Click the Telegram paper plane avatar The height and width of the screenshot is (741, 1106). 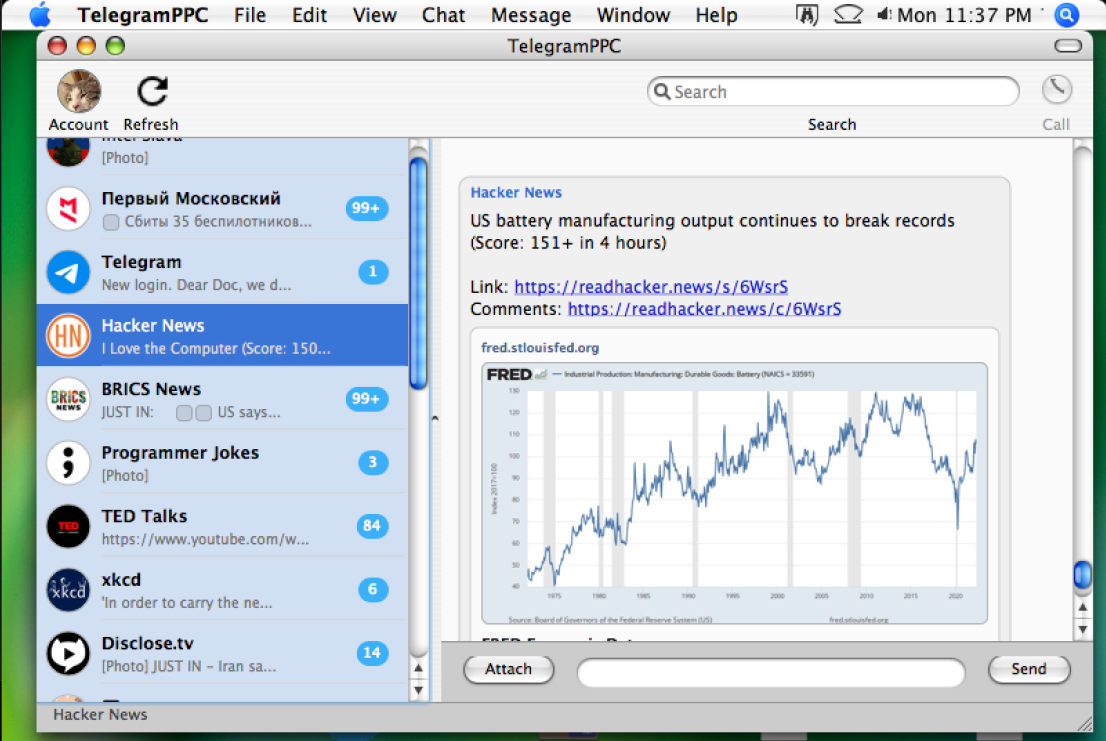pyautogui.click(x=68, y=272)
